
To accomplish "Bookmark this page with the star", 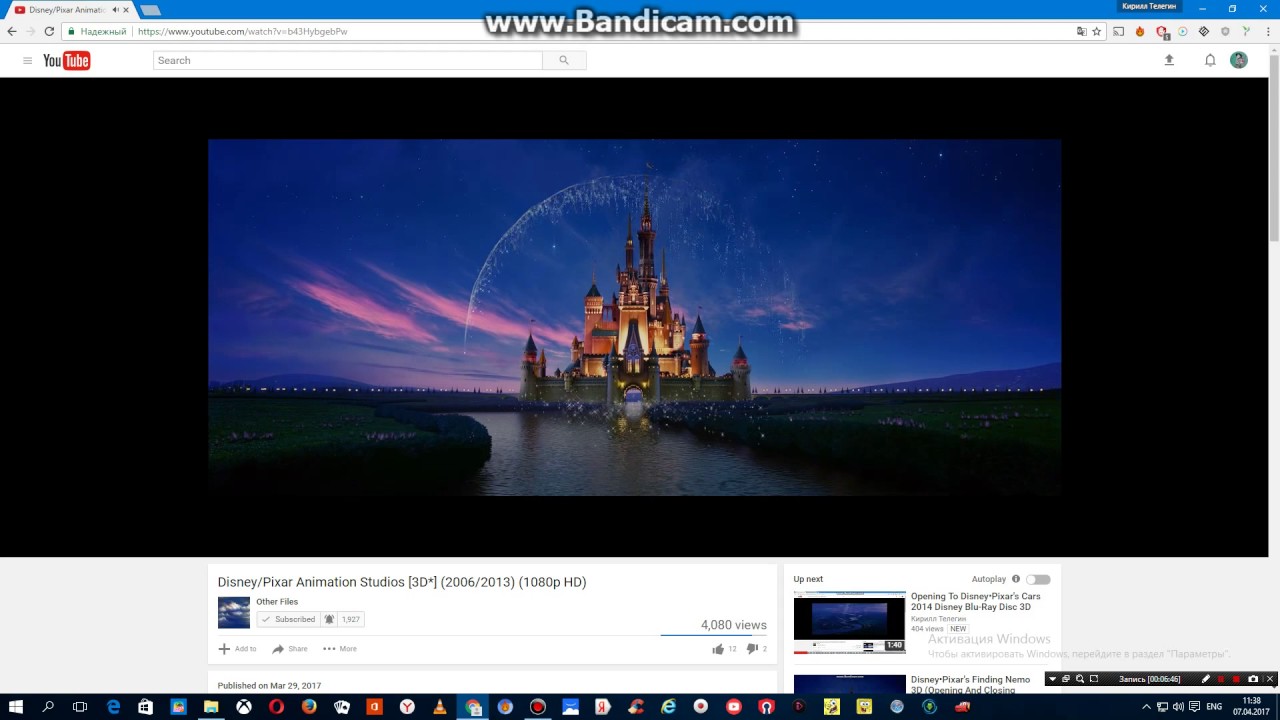I will click(x=1097, y=31).
